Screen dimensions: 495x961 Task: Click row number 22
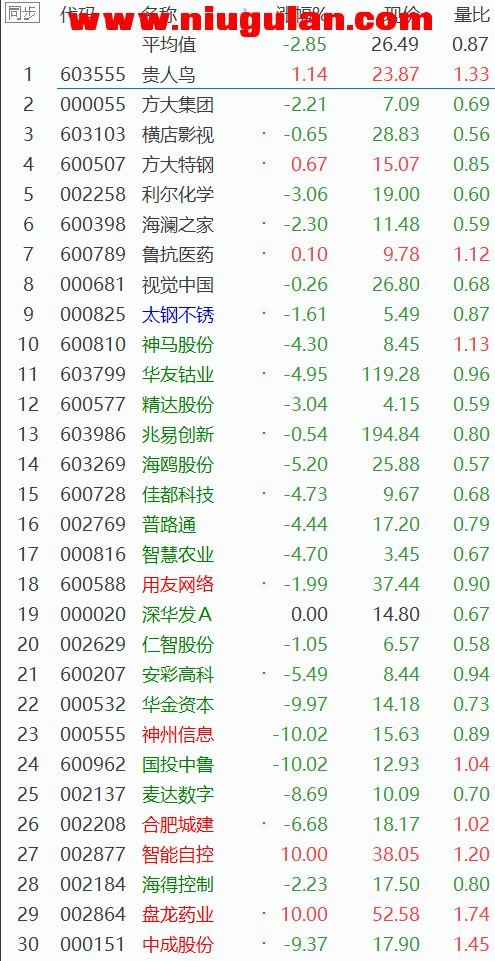click(x=28, y=705)
